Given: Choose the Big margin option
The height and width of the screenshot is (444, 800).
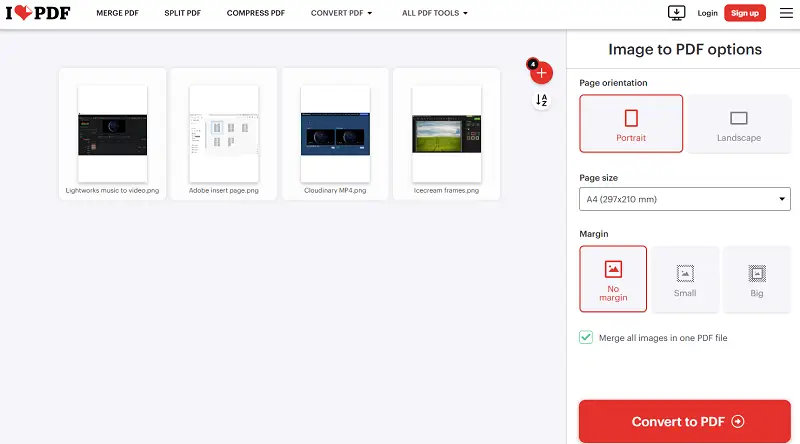Looking at the screenshot, I should point(757,279).
